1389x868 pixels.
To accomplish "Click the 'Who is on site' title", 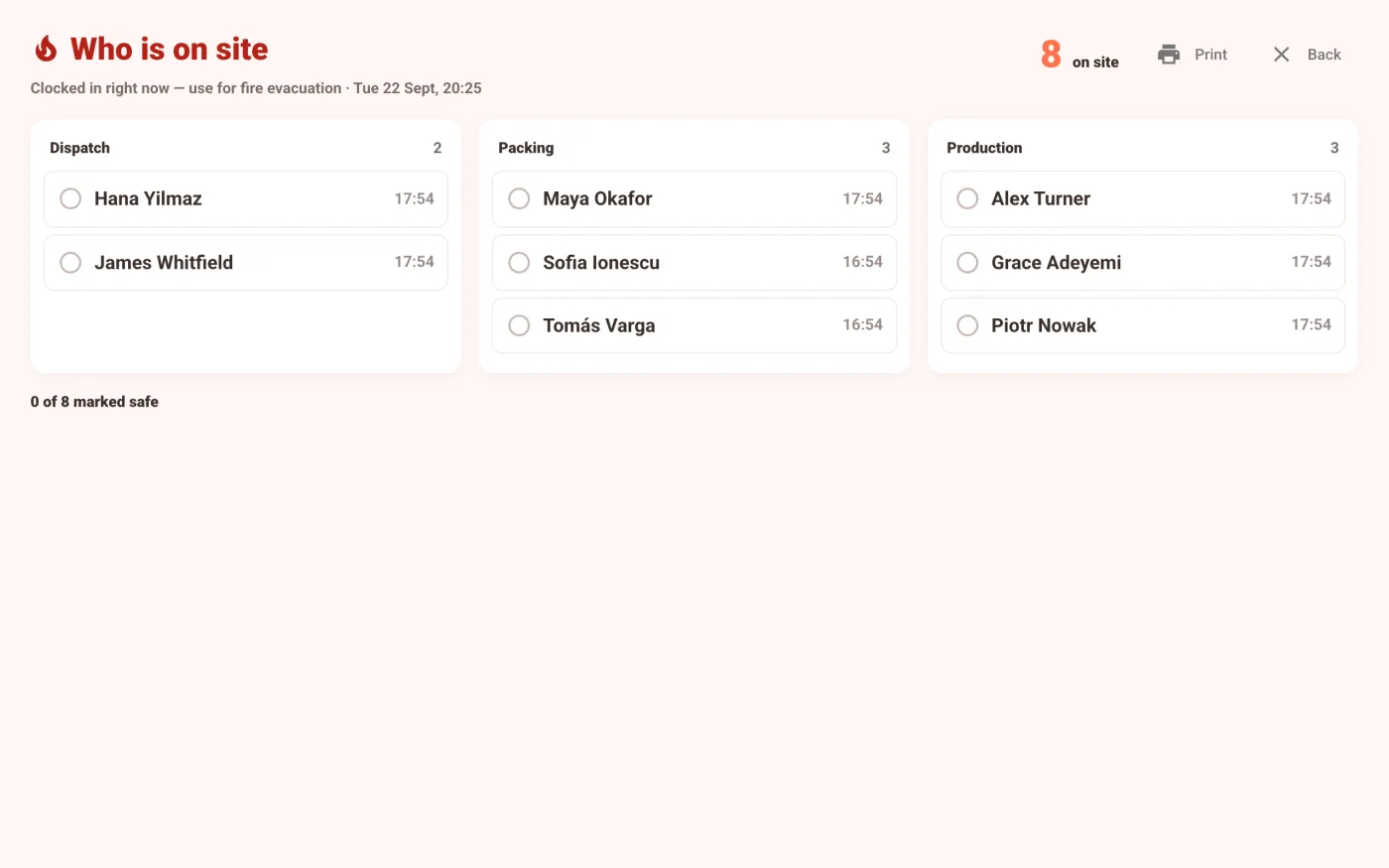I will pyautogui.click(x=170, y=49).
